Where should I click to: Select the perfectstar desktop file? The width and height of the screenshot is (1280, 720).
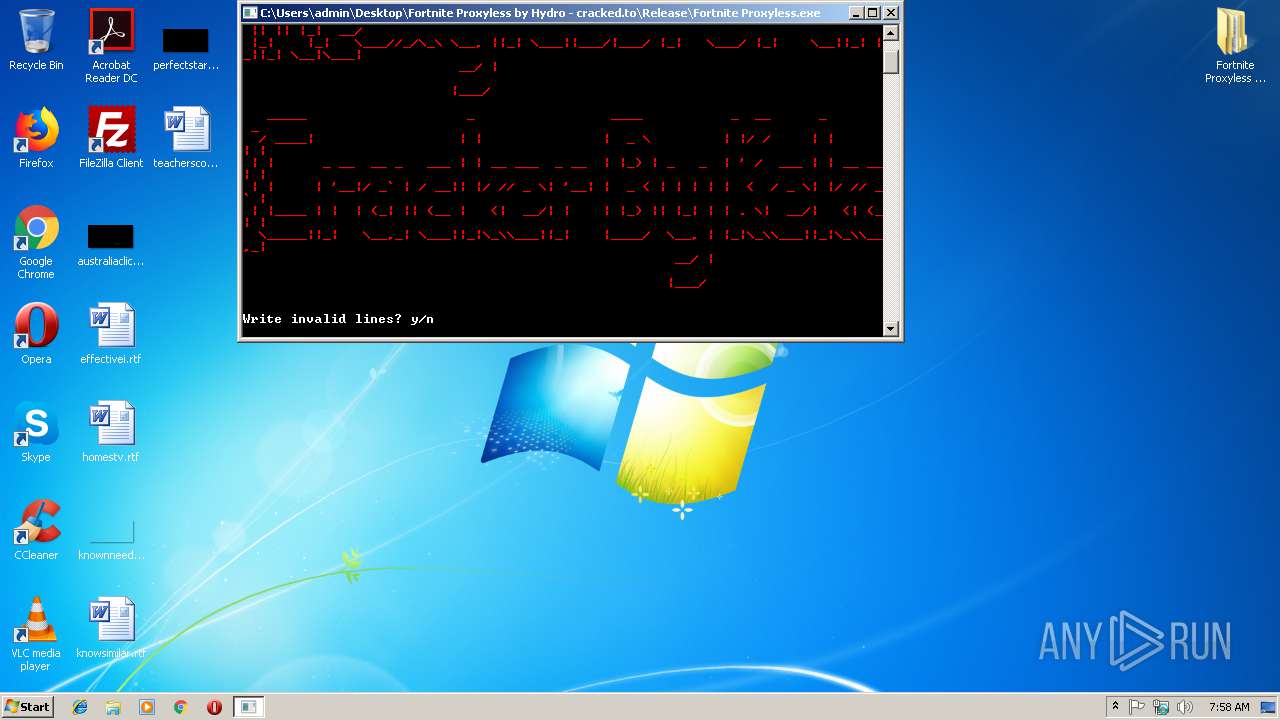[186, 48]
